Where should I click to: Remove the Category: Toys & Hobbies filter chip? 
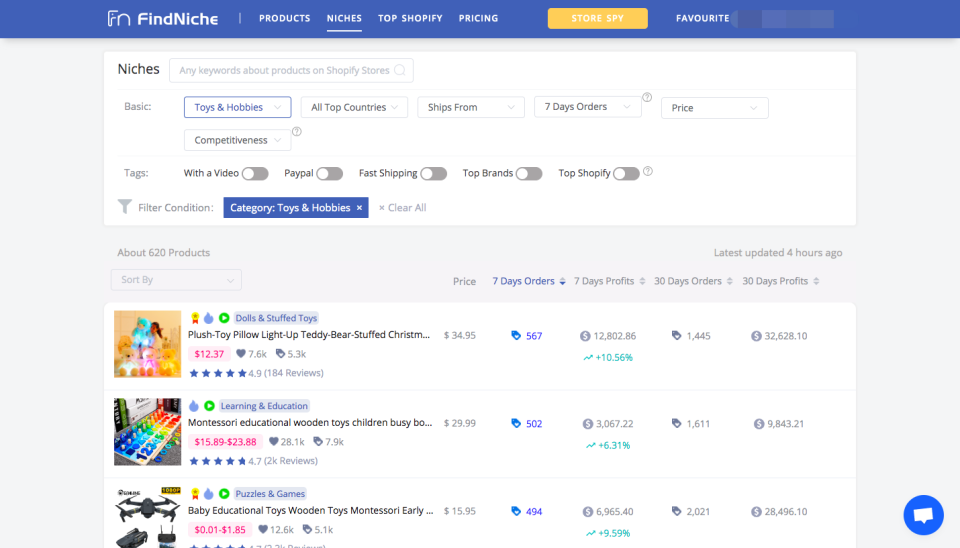(x=359, y=208)
